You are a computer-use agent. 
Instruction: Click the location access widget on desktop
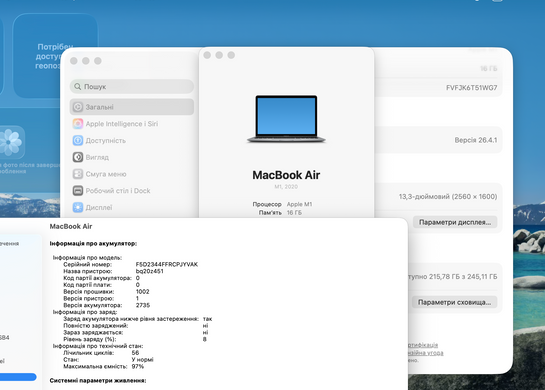pyautogui.click(x=55, y=56)
